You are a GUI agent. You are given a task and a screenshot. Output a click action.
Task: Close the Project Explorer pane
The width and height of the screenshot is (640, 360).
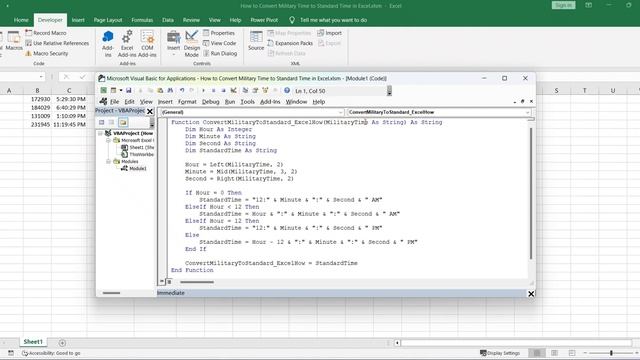click(x=150, y=111)
